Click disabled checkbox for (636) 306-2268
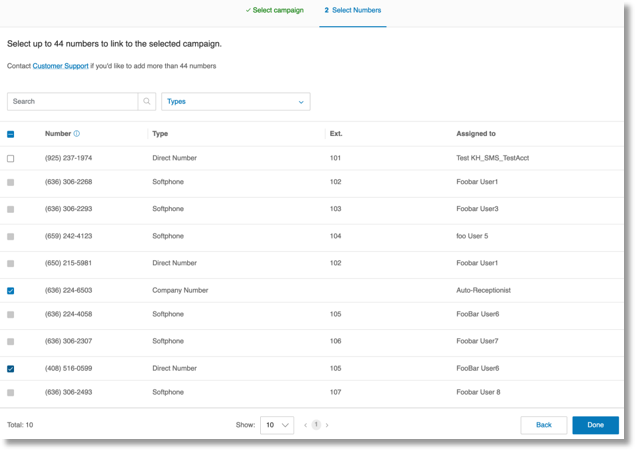635x450 pixels. click(11, 182)
